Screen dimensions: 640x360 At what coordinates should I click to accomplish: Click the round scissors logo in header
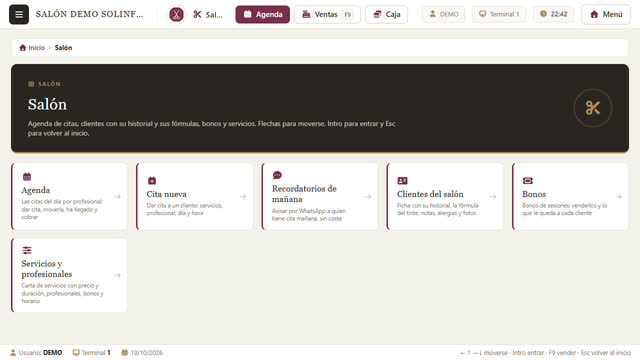176,14
